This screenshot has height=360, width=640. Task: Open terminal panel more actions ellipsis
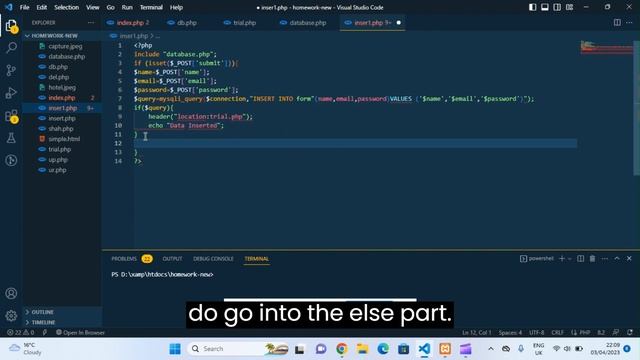[604, 258]
